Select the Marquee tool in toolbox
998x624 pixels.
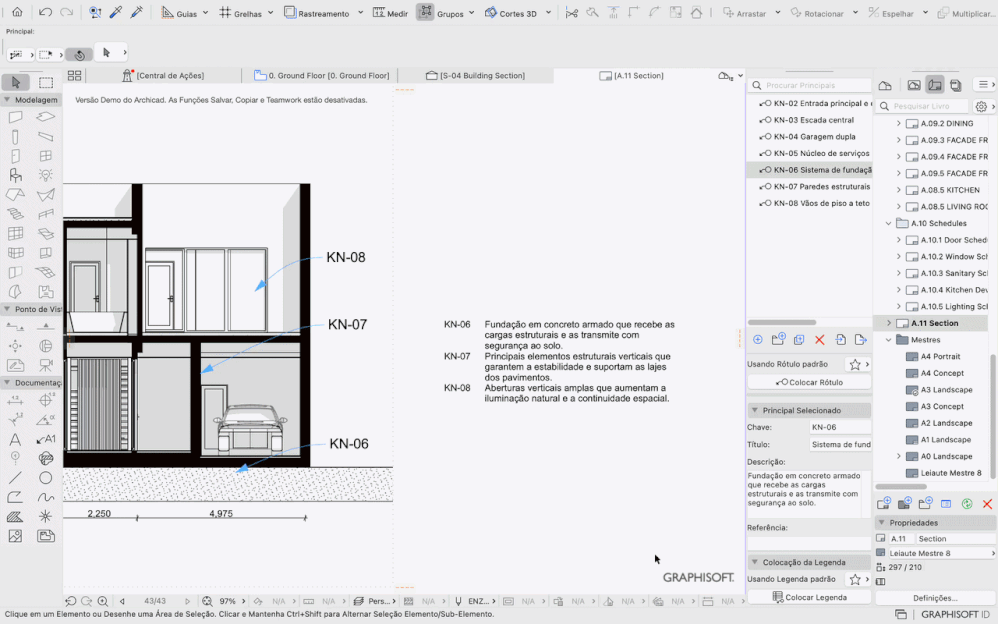[x=46, y=82]
